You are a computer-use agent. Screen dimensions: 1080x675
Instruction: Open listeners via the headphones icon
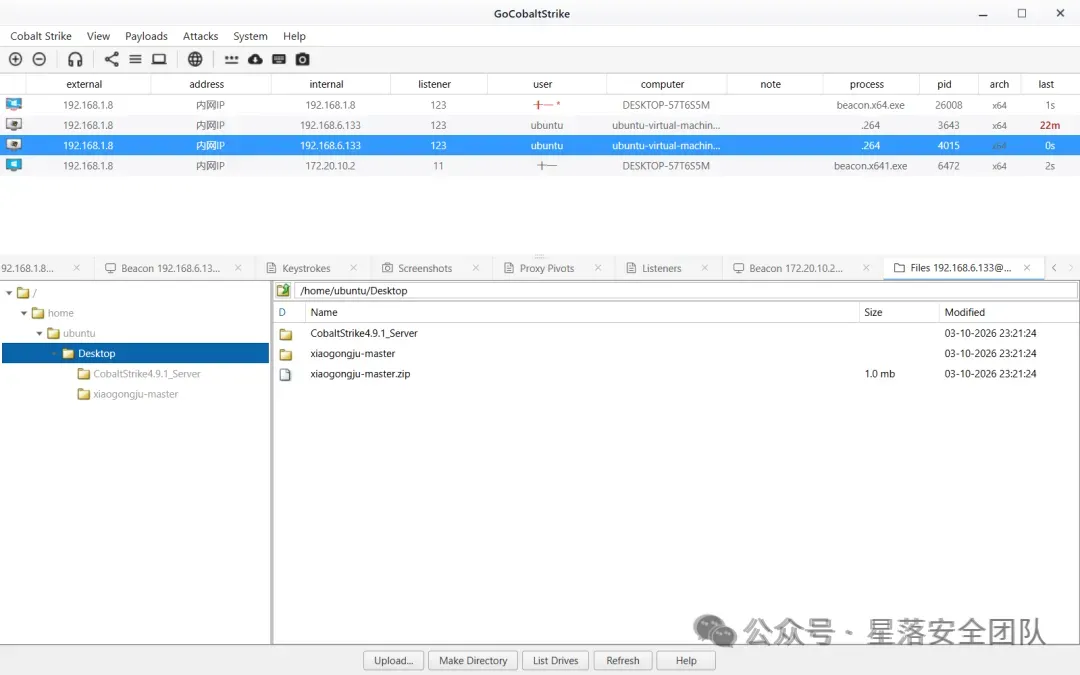click(75, 59)
